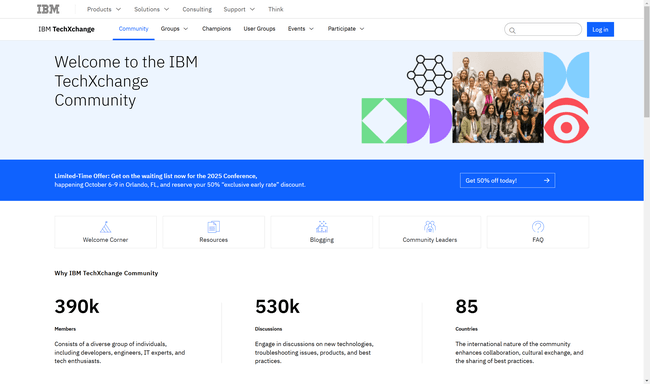The image size is (650, 384).
Task: Click 'Welcome to the IBM TechXchange Community' heading
Action: [126, 81]
